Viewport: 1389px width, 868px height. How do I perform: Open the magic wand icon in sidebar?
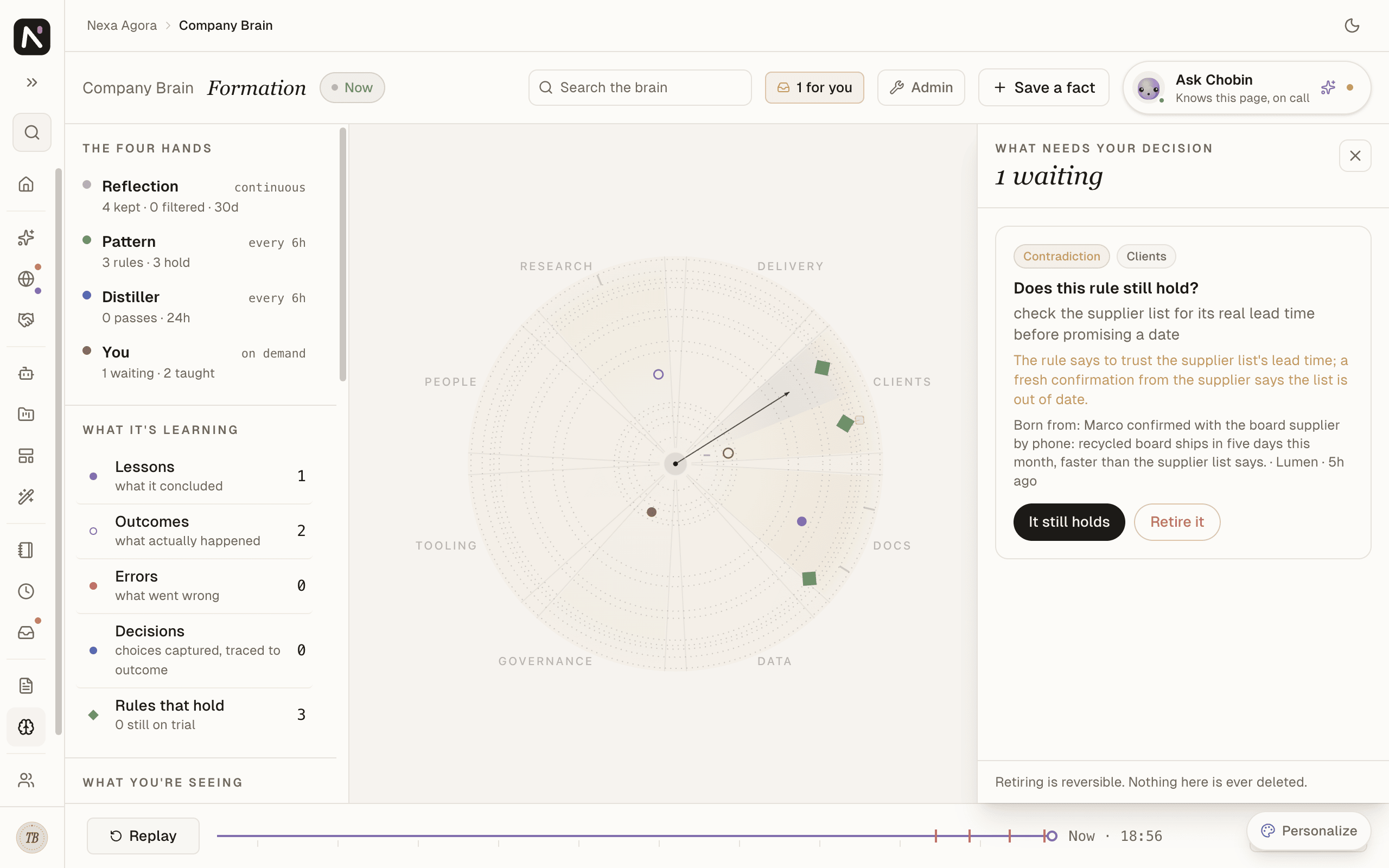click(26, 496)
